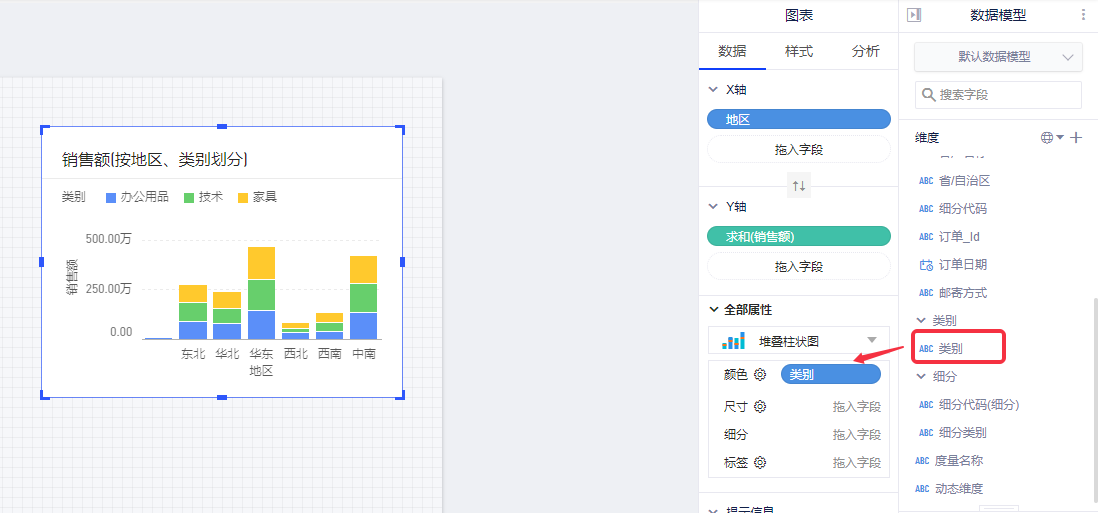The width and height of the screenshot is (1098, 513).
Task: Toggle the 技术 legend item
Action: (x=203, y=197)
